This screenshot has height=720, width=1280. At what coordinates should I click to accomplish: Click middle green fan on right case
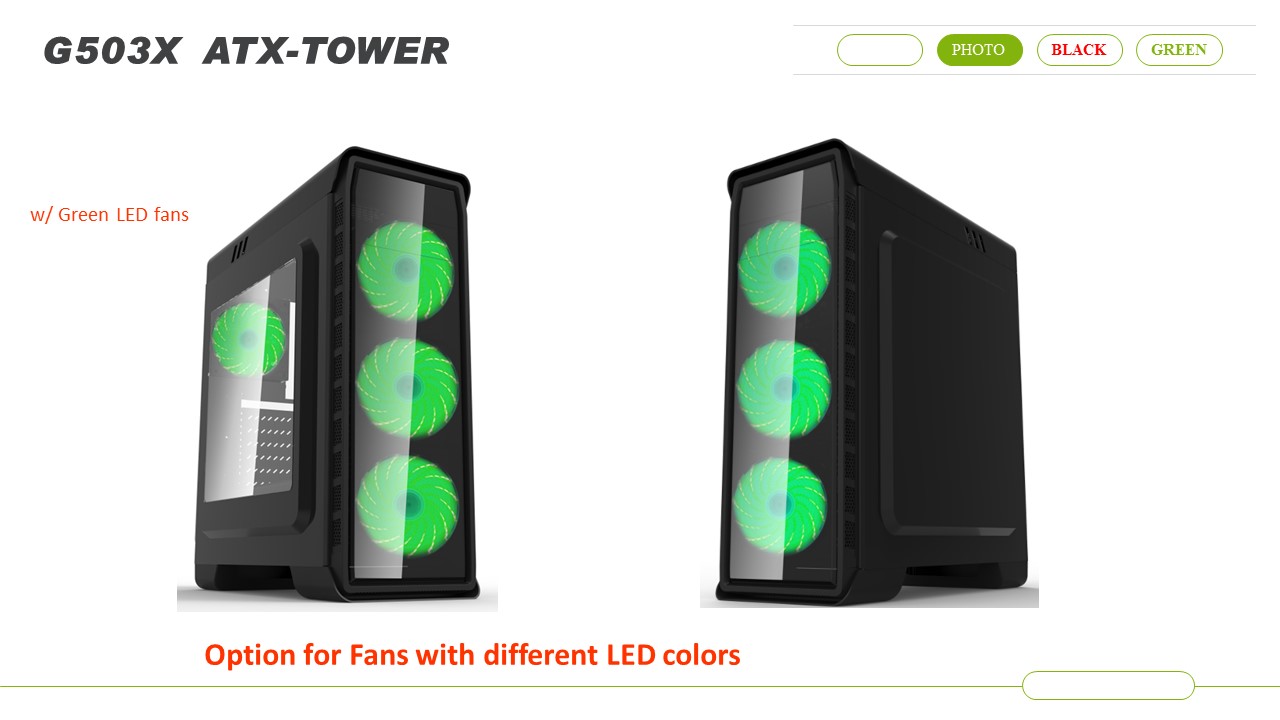[783, 390]
